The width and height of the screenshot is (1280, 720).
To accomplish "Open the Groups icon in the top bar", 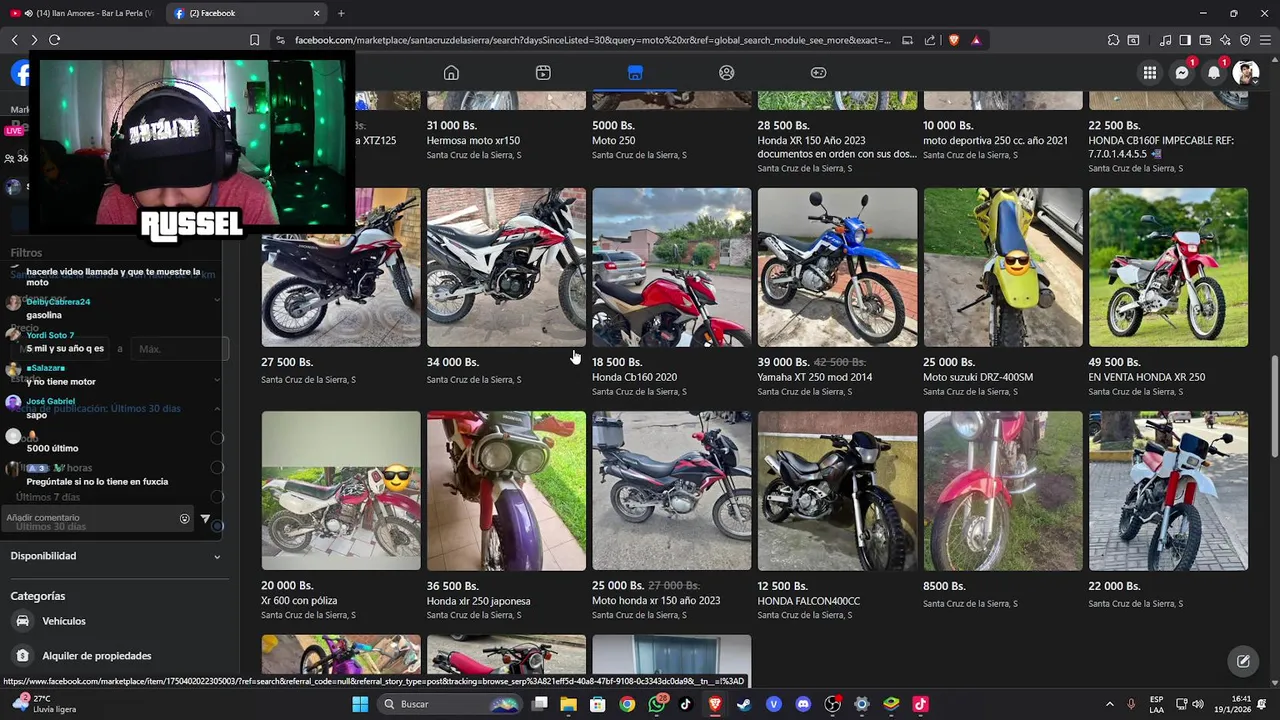I will [x=727, y=73].
